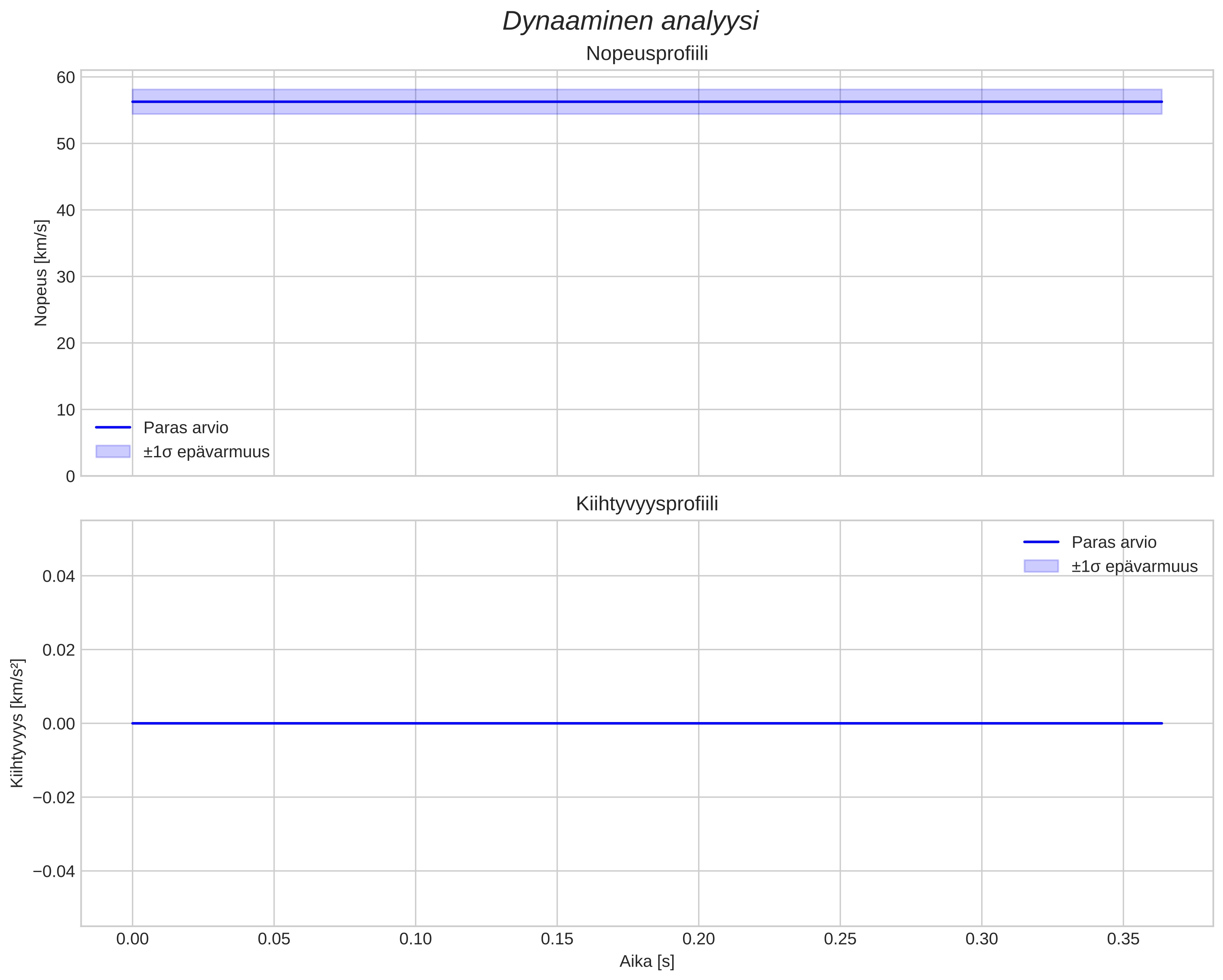Click the 'Aika [s]' x-axis label
Viewport: 1223px width, 980px height.
tap(647, 962)
